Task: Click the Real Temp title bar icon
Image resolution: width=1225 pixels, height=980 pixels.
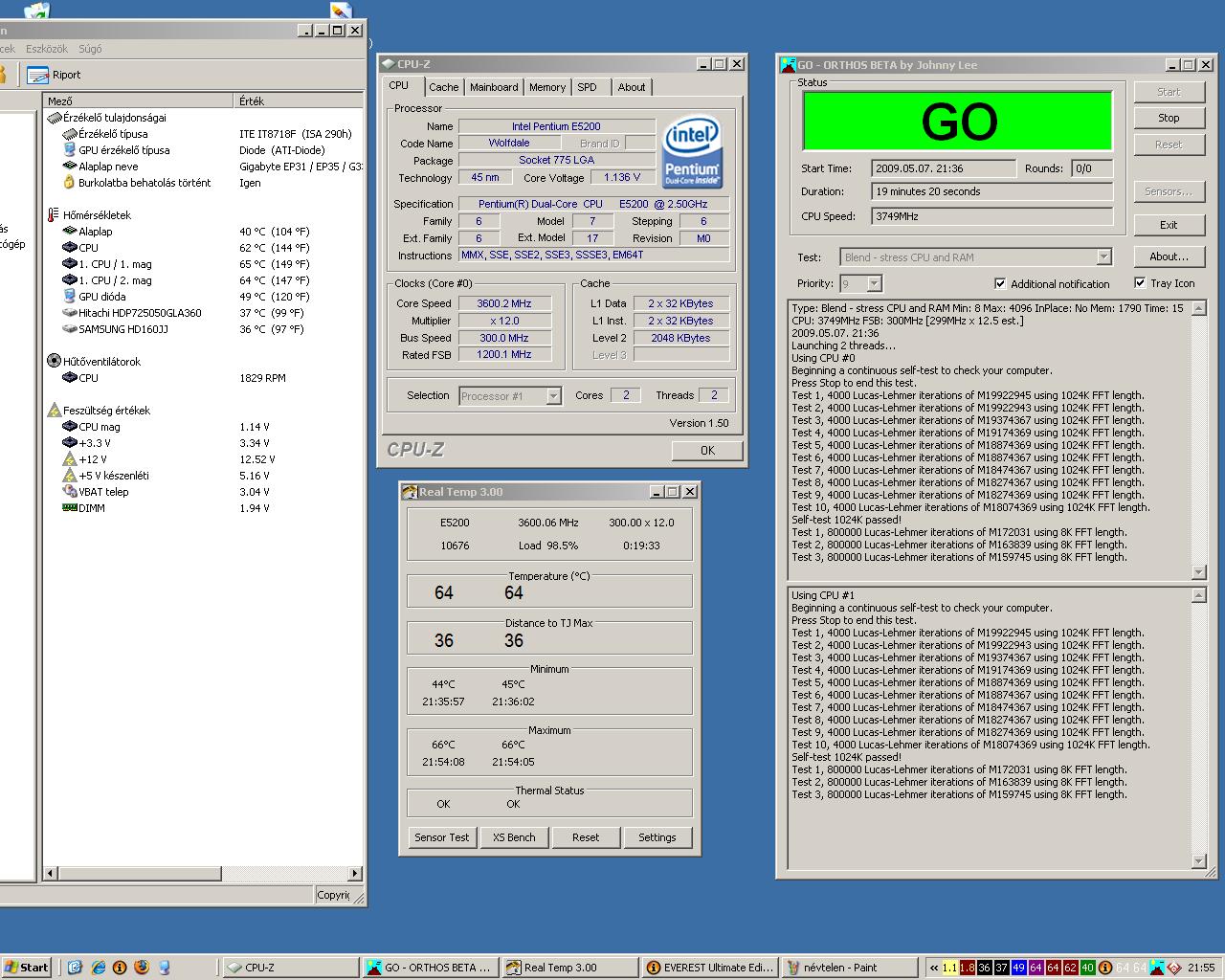Action: pyautogui.click(x=410, y=492)
